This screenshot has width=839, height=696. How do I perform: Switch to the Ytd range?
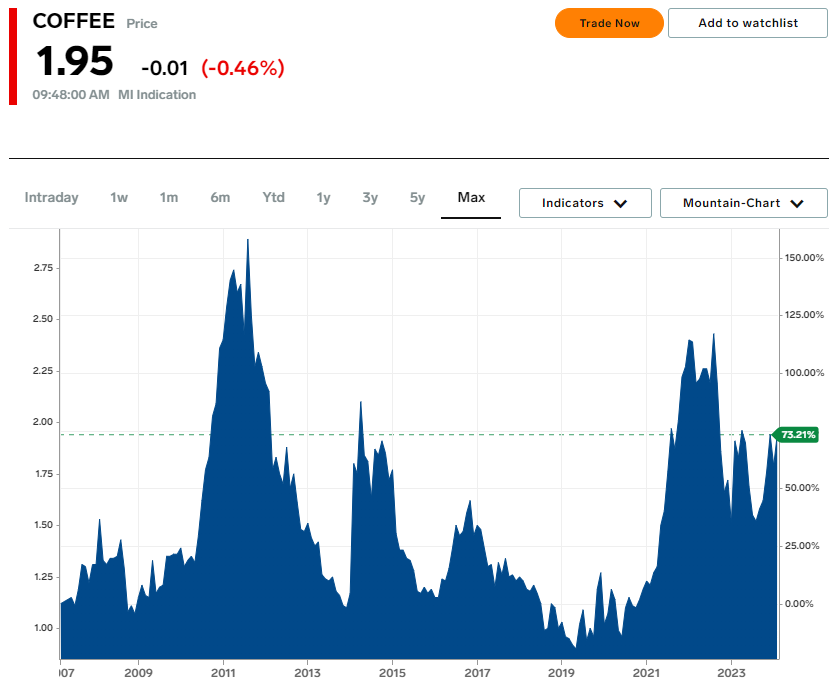[x=273, y=198]
